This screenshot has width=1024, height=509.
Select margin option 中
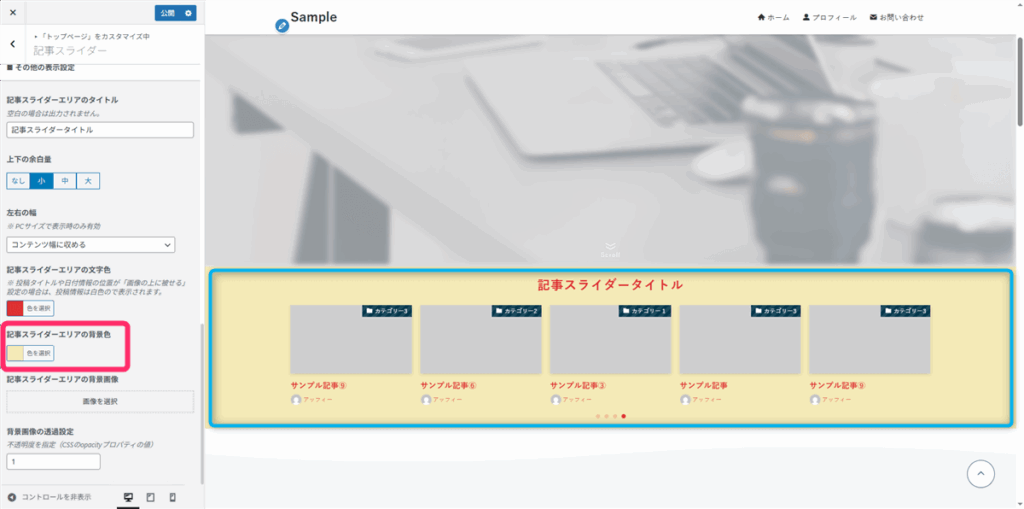[65, 181]
